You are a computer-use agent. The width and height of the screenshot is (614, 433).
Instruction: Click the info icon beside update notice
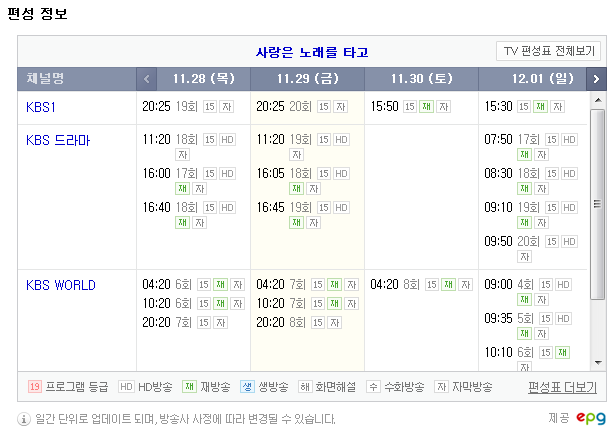pos(23,419)
